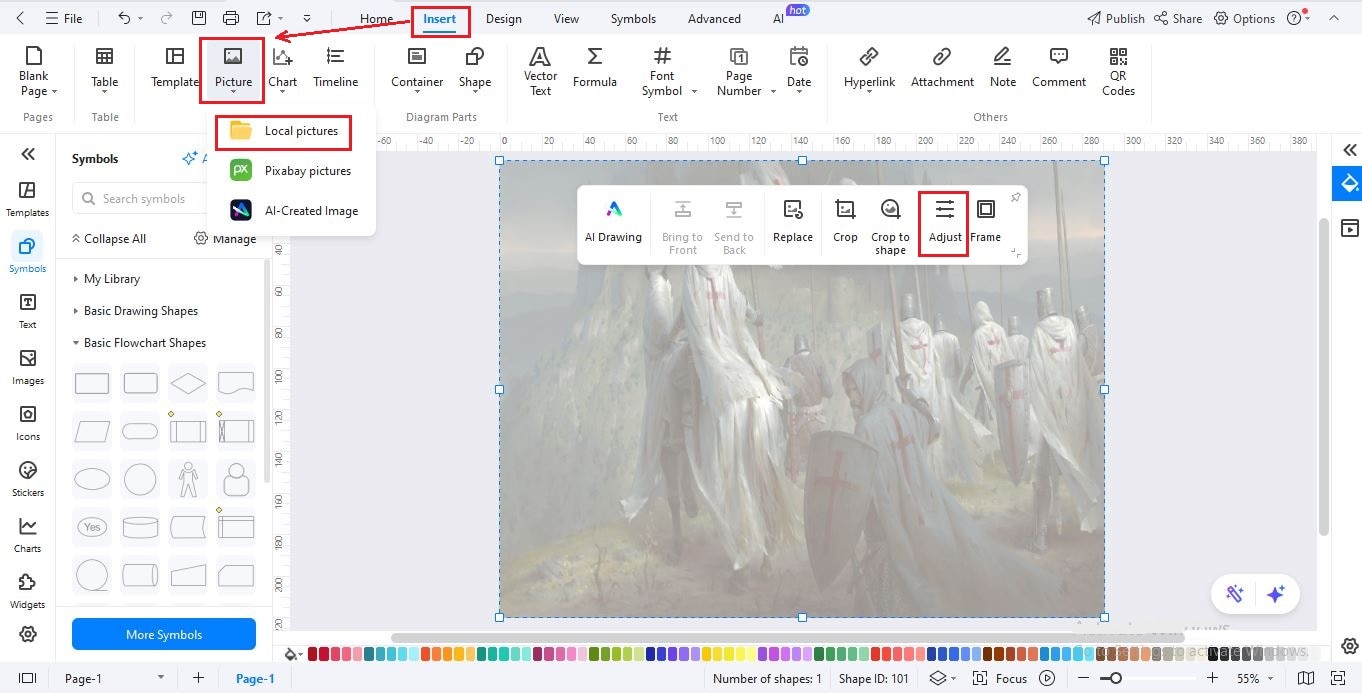
Task: Open the Text panel in the sidebar
Action: tap(27, 311)
